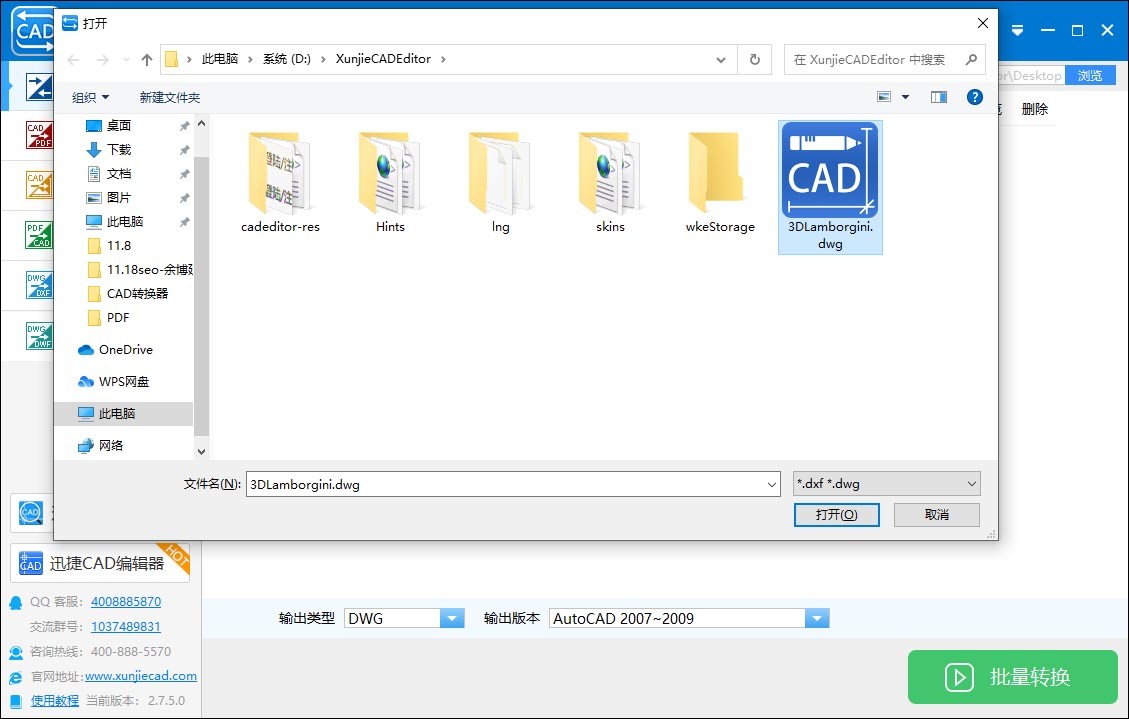The width and height of the screenshot is (1129, 719).
Task: Open Help in the file dialog
Action: (975, 96)
